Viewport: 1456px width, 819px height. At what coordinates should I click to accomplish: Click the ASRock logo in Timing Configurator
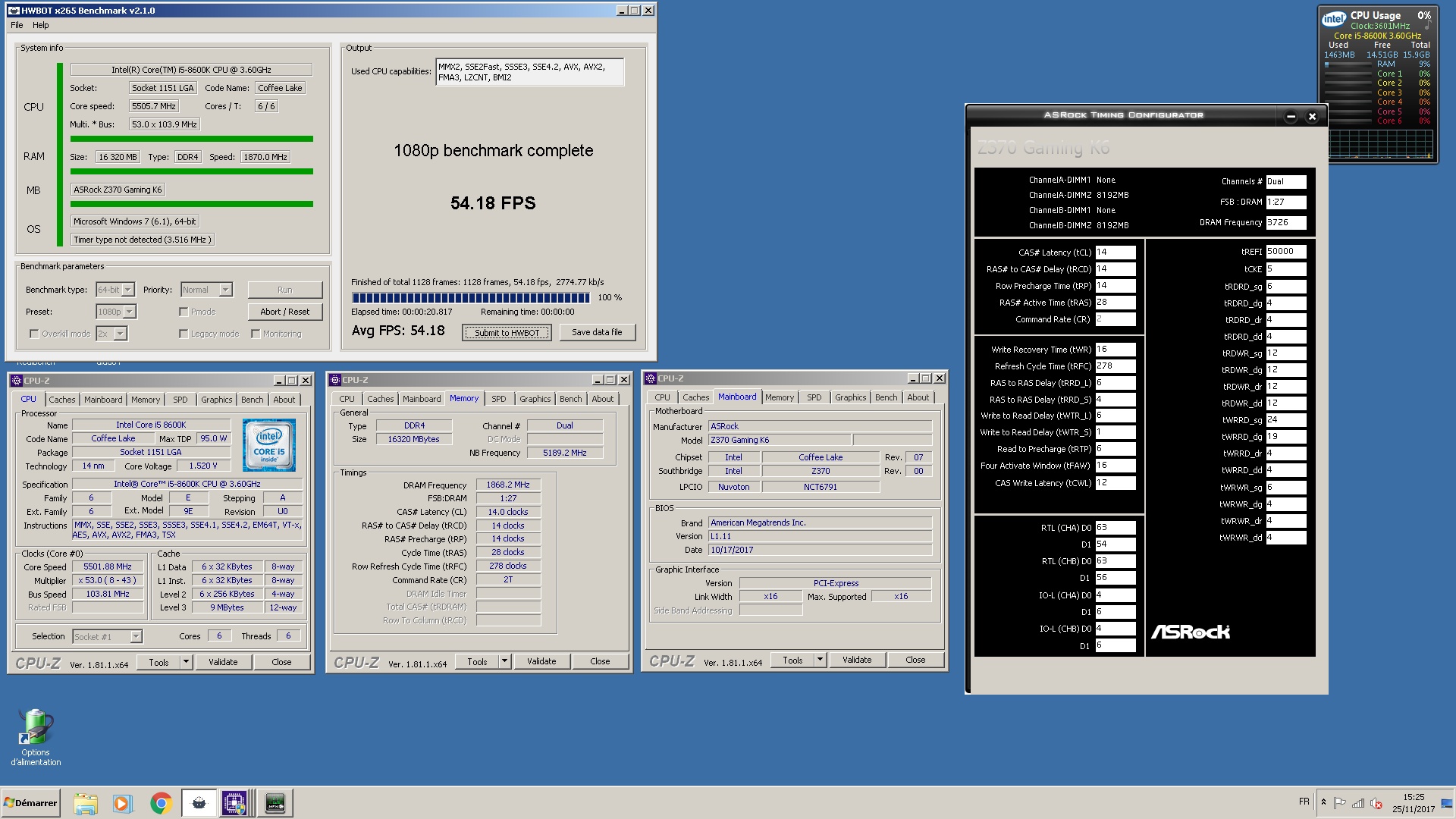(1191, 632)
